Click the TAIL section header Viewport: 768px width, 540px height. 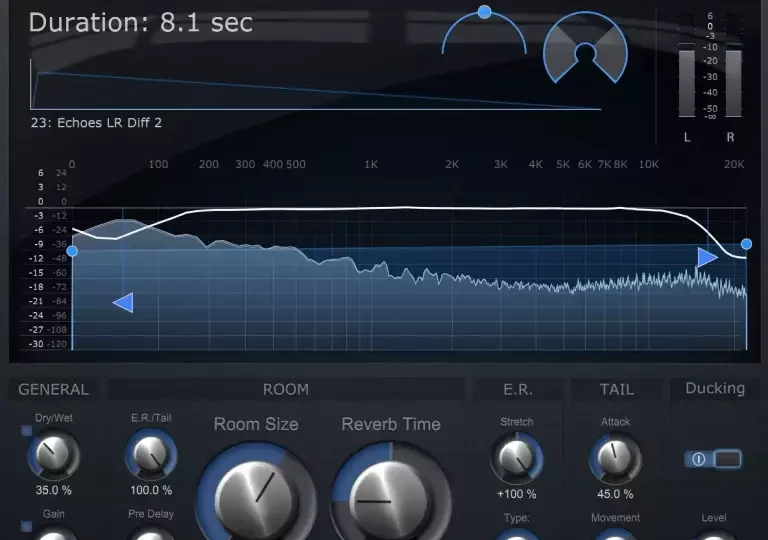[617, 389]
